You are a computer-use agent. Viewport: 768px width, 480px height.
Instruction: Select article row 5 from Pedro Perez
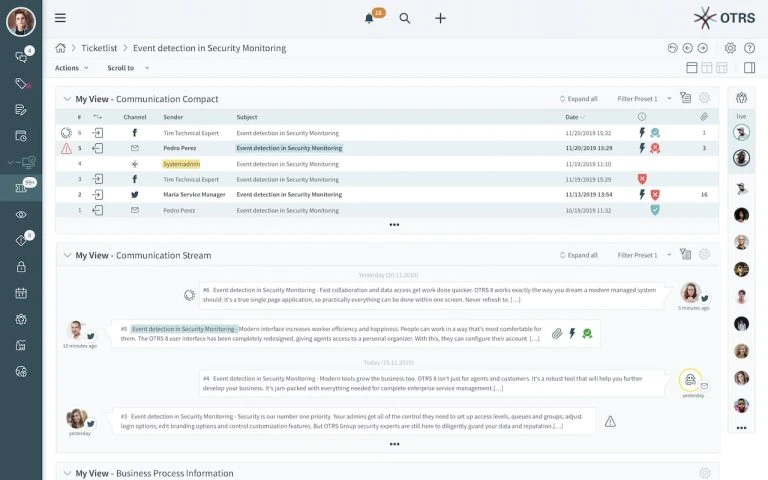387,148
